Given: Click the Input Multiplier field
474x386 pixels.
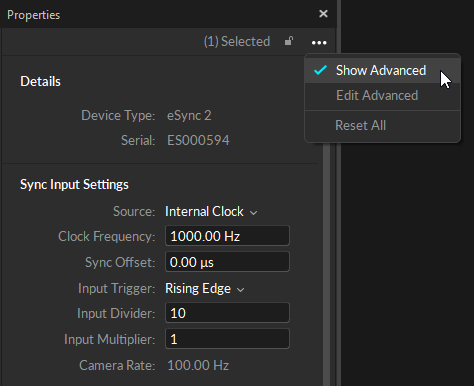Looking at the screenshot, I should tap(227, 339).
